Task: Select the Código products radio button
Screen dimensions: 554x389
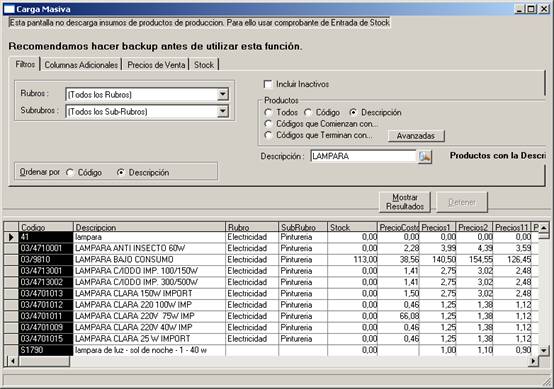Action: (308, 113)
